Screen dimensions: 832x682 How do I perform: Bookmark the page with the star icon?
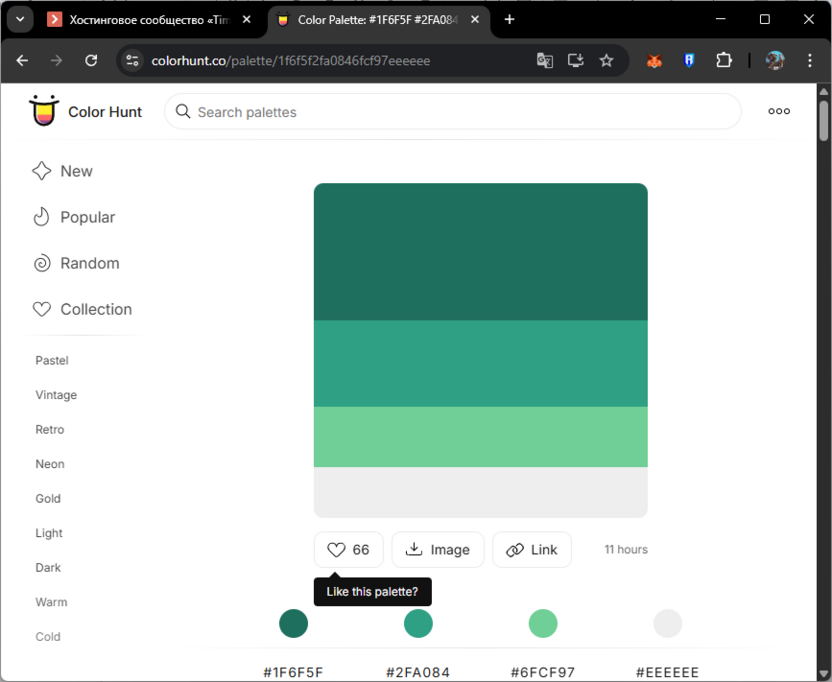607,61
